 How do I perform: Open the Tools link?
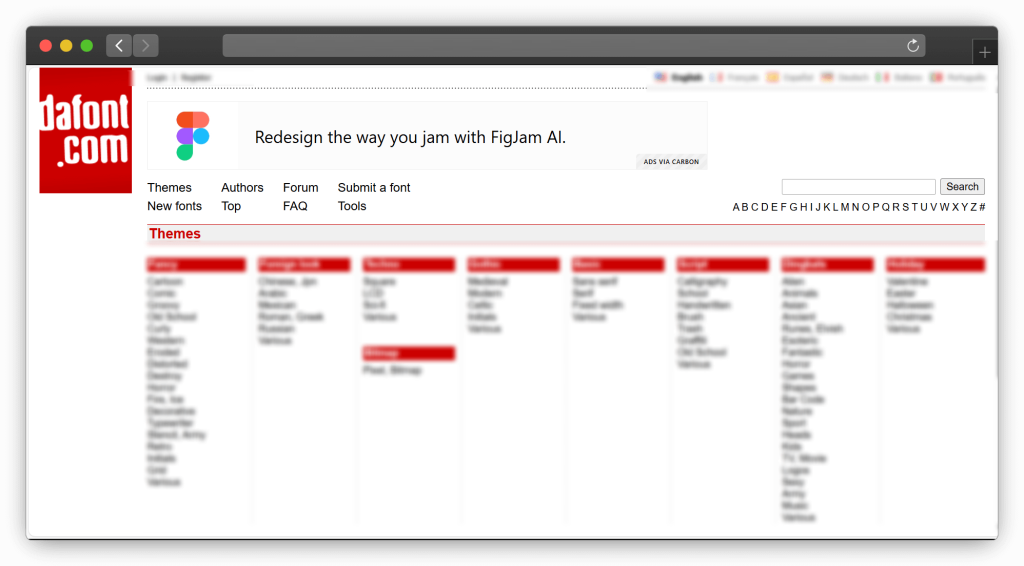click(x=352, y=207)
